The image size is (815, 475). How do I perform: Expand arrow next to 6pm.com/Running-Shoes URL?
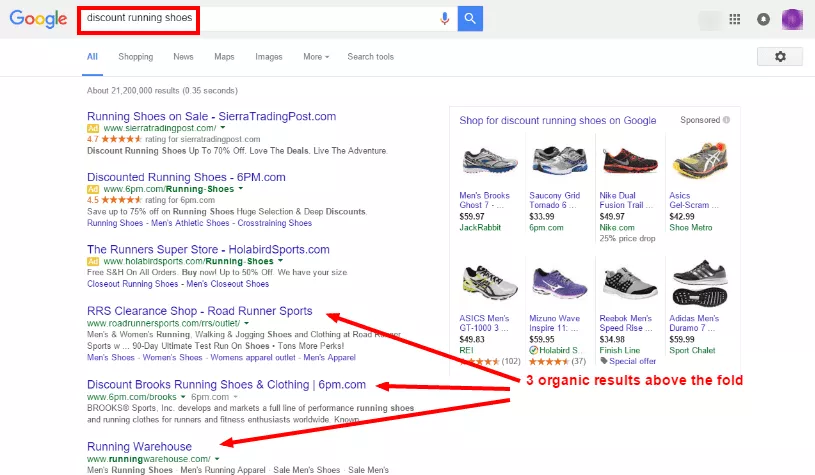point(241,189)
